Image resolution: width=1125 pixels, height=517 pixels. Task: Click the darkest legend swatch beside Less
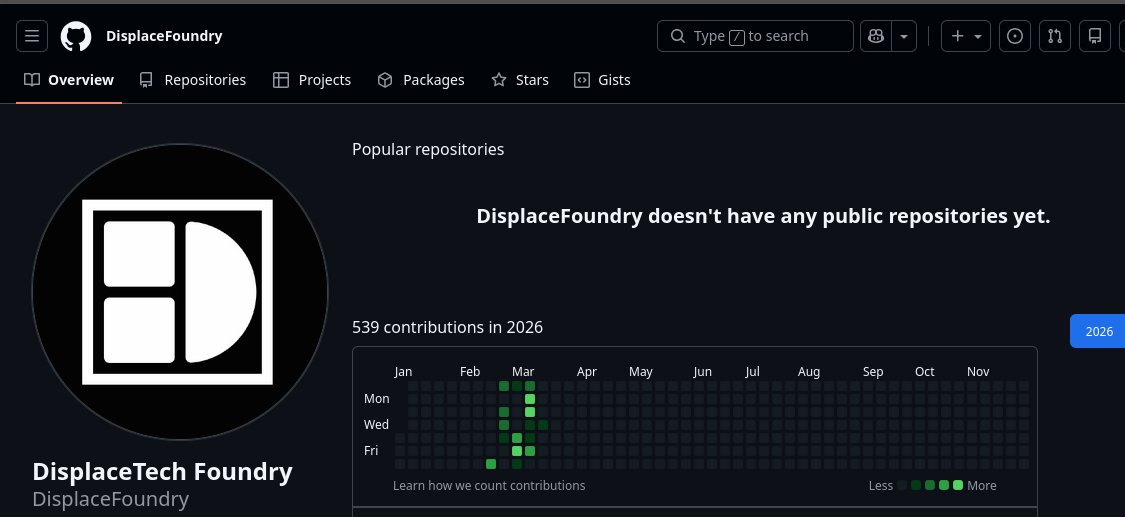(x=902, y=485)
